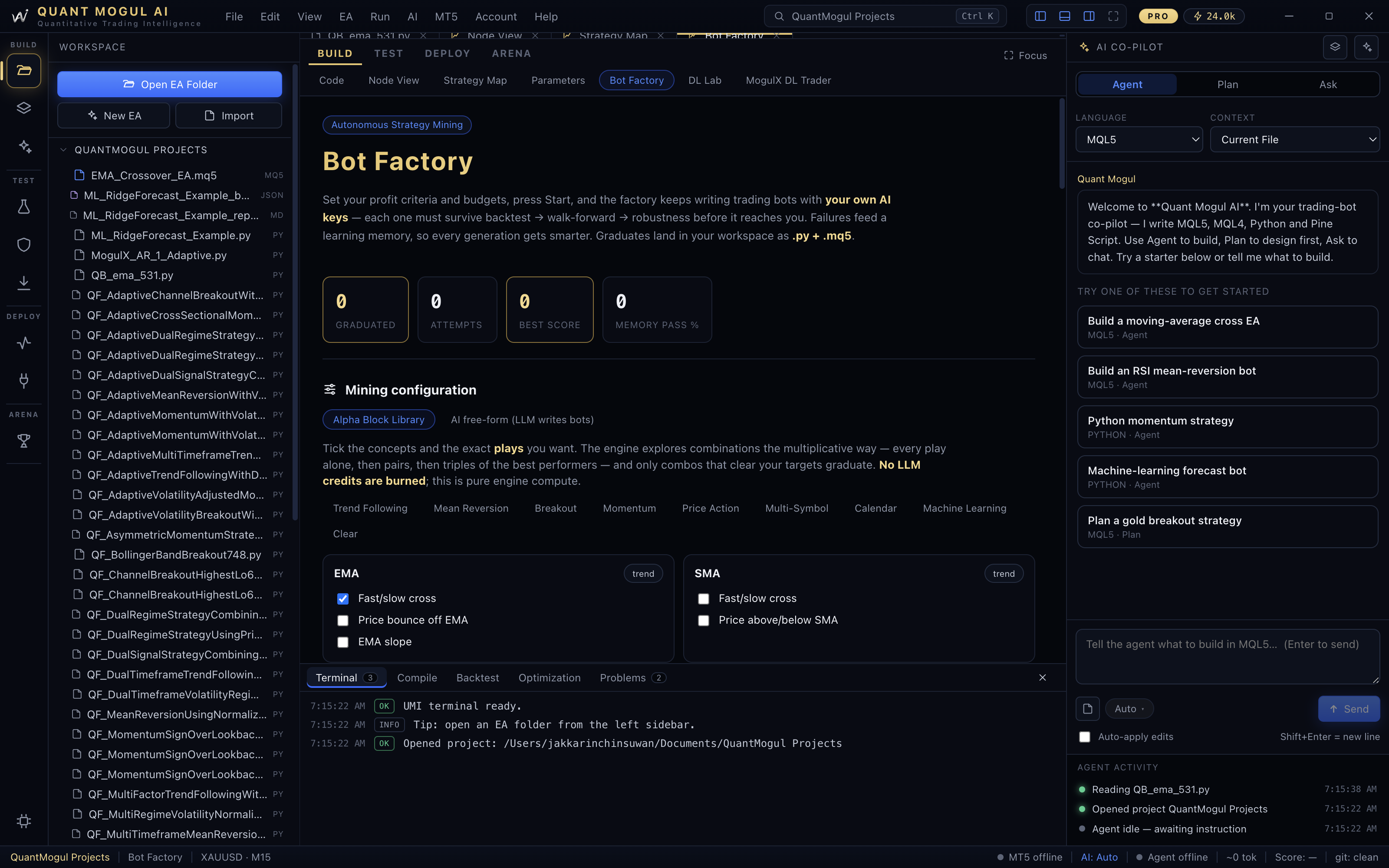Collapse the QuantMogul Projects tree
Viewport: 1389px width, 868px height.
[64, 150]
